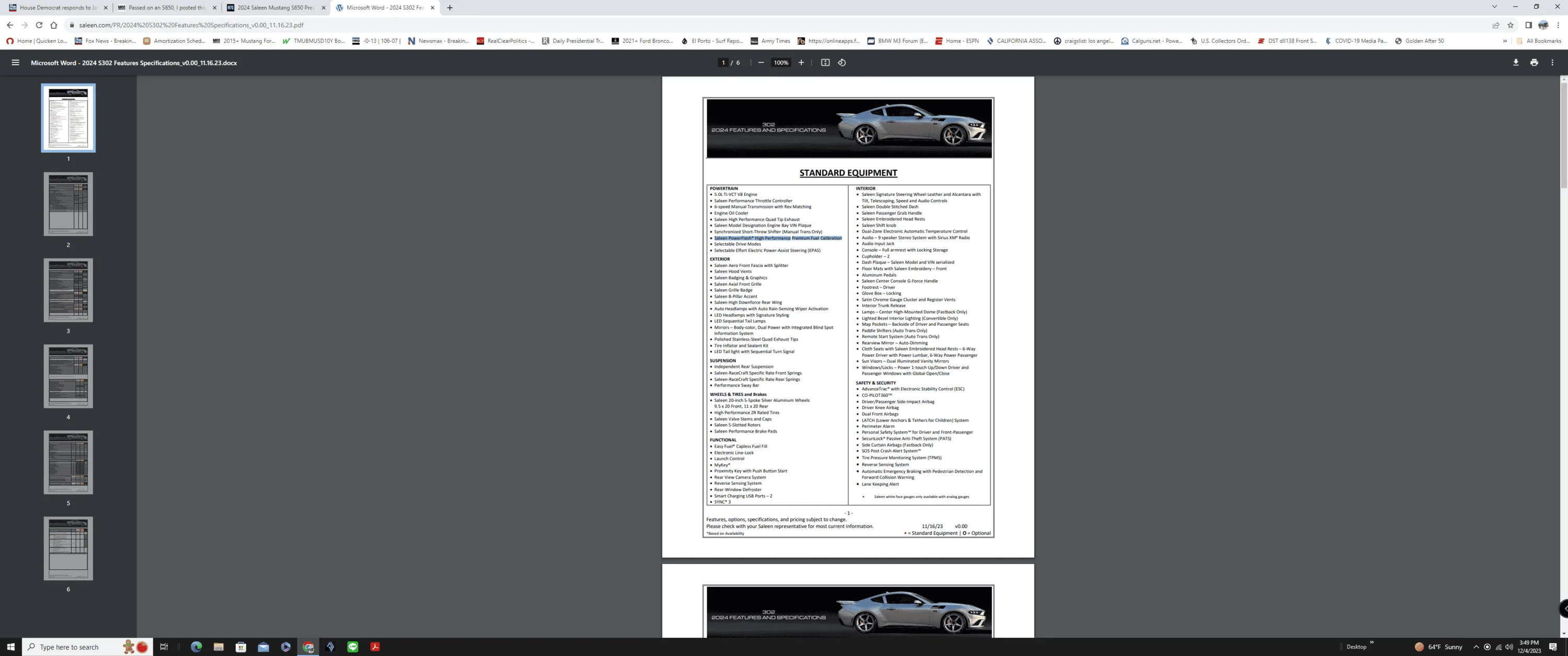Open the notification center icon
The image size is (1568, 656).
[x=1553, y=647]
